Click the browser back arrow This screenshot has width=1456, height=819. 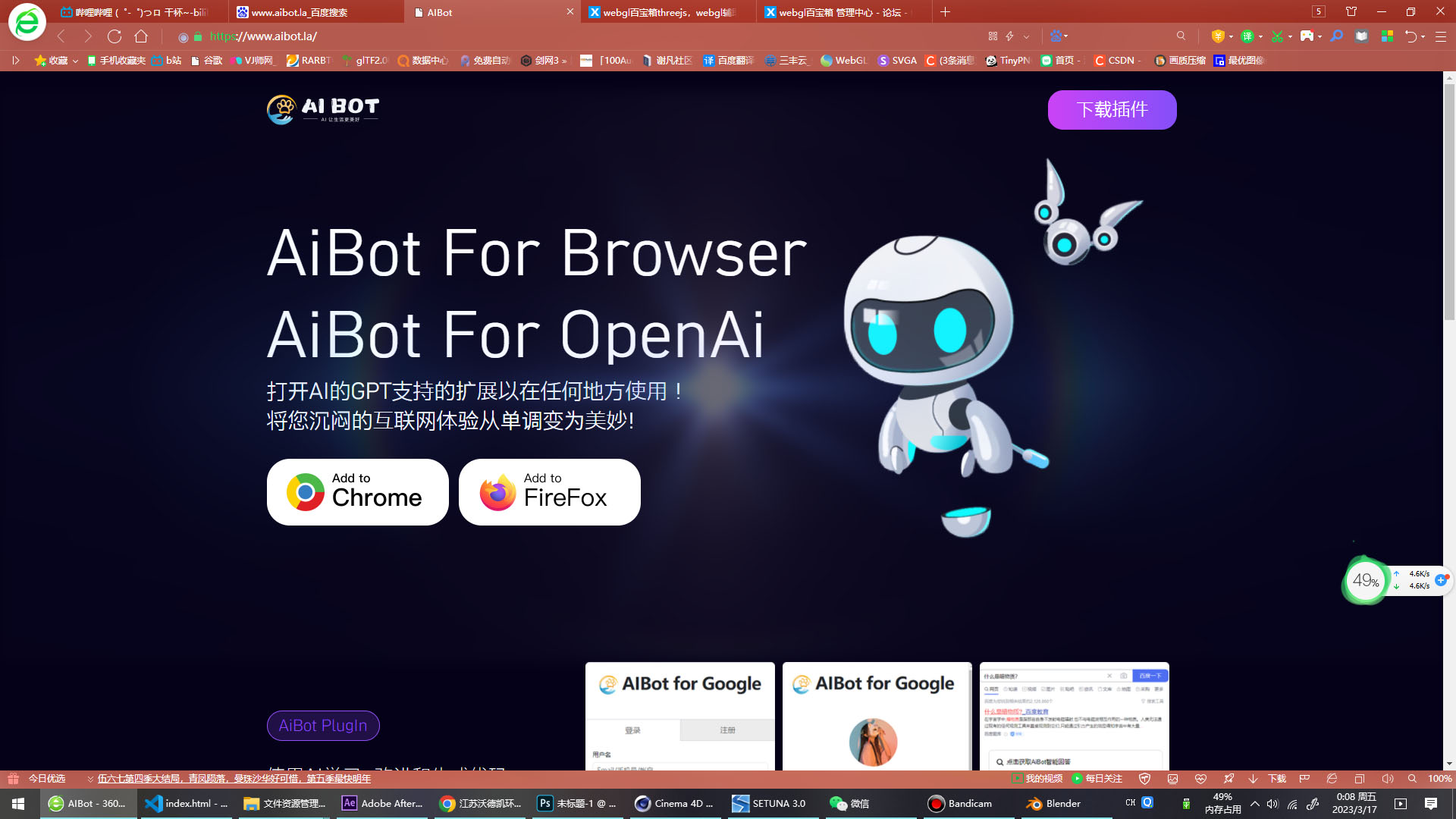[61, 36]
